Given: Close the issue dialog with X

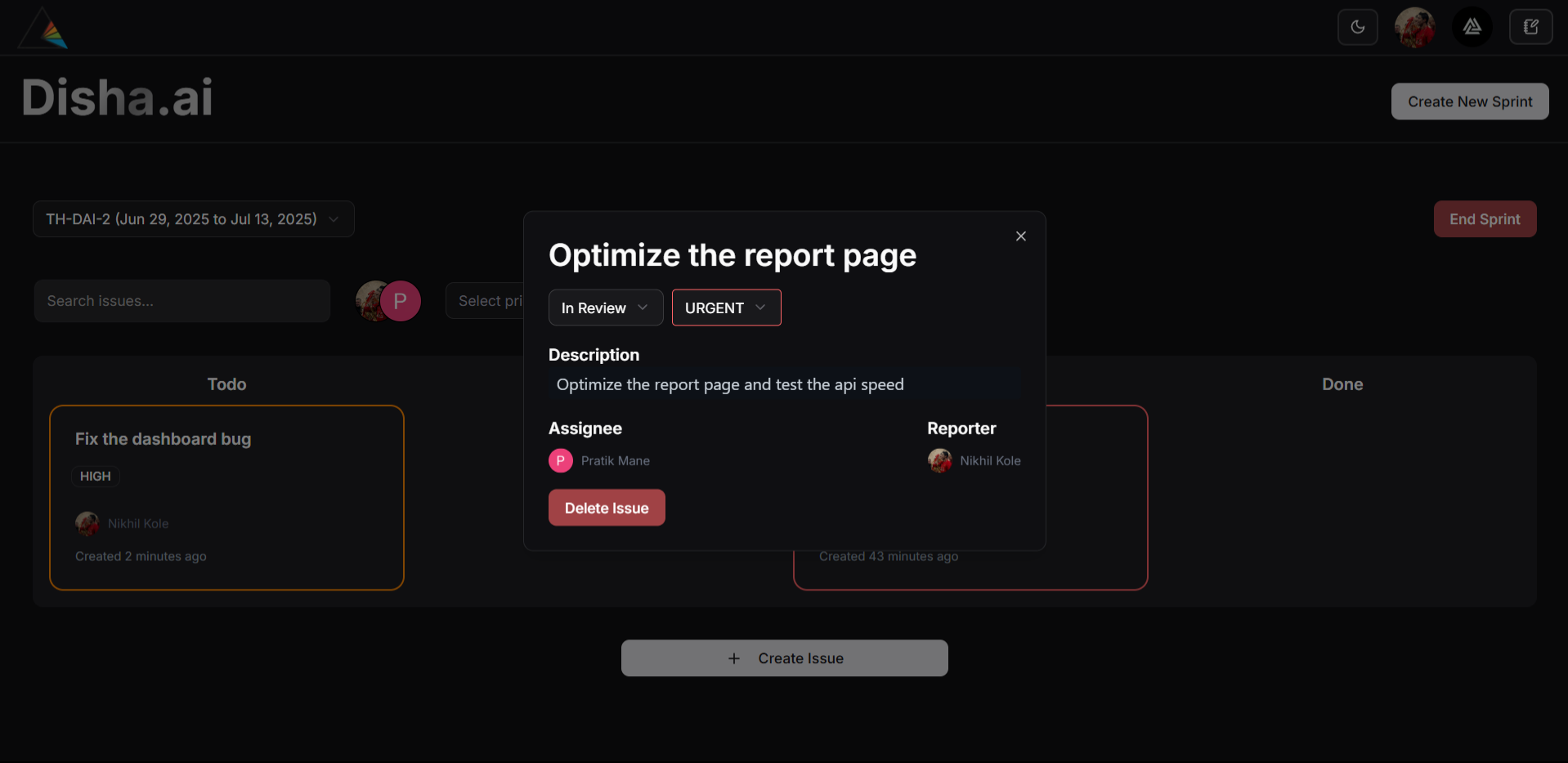Looking at the screenshot, I should pyautogui.click(x=1021, y=236).
